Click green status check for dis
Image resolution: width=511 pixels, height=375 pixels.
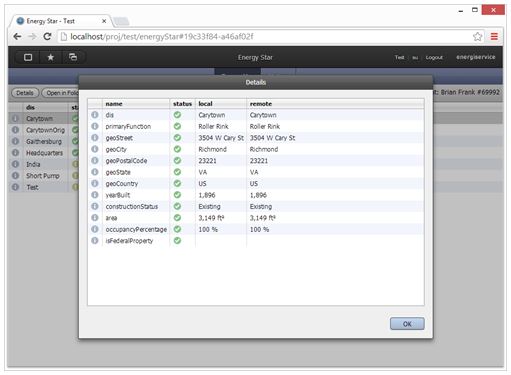tap(177, 115)
